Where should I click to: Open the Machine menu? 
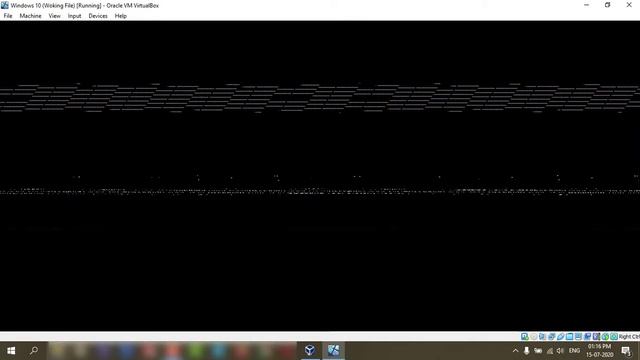30,16
